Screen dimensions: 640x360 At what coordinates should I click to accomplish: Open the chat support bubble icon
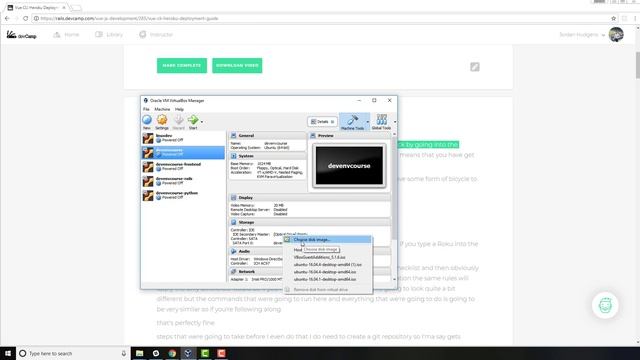tap(605, 305)
